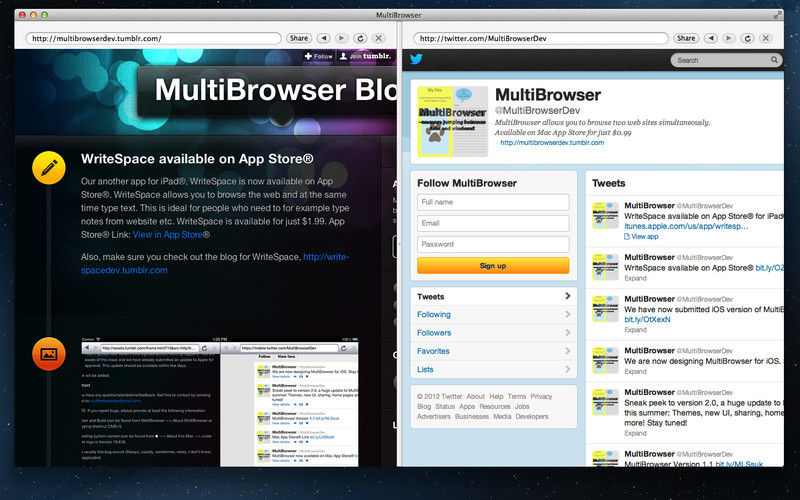The image size is (800, 500).
Task: Select Favorites in the profile navigation list
Action: point(493,351)
